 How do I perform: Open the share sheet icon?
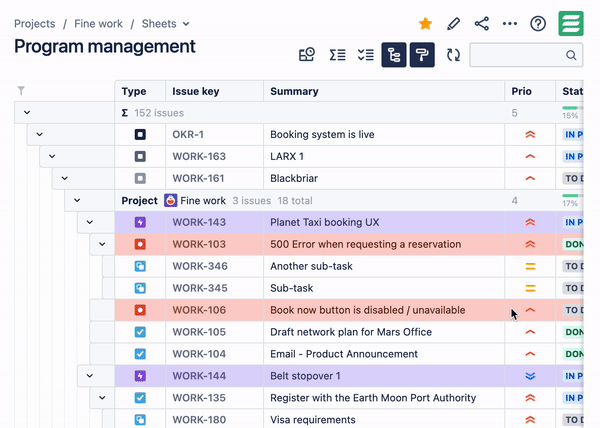point(482,24)
